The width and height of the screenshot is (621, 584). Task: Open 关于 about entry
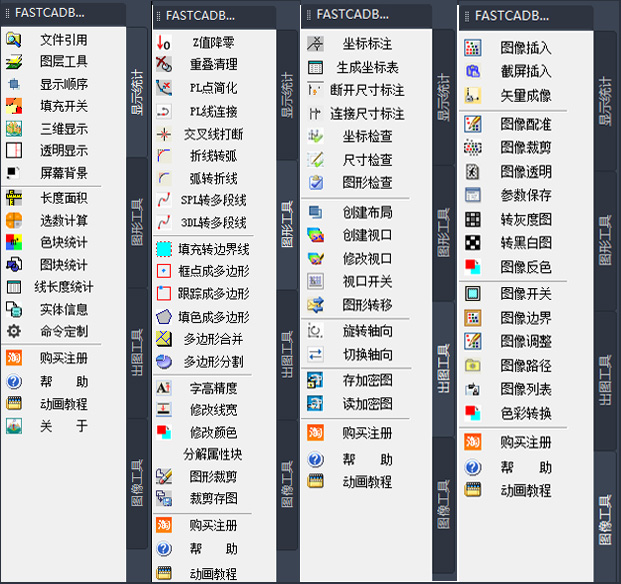[x=63, y=426]
